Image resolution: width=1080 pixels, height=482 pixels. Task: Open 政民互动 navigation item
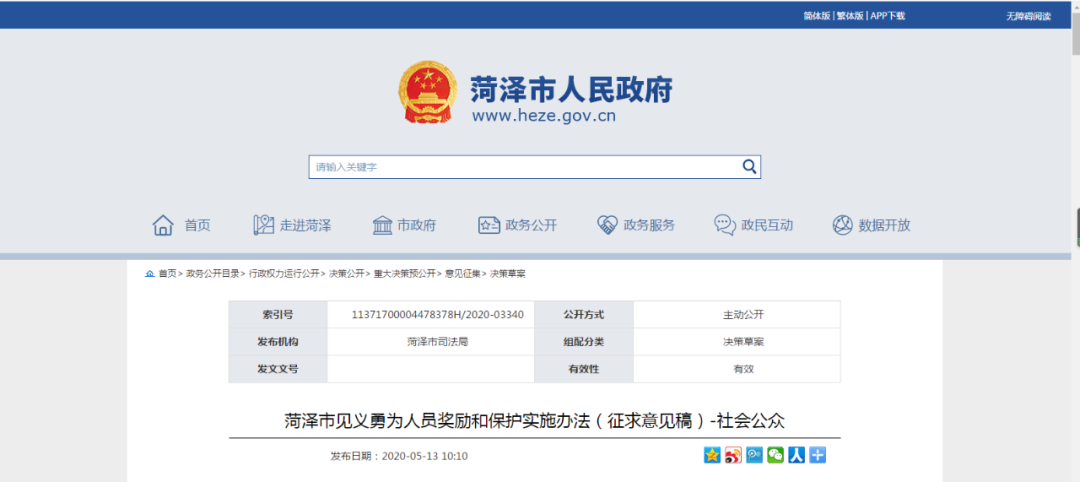[x=754, y=225]
